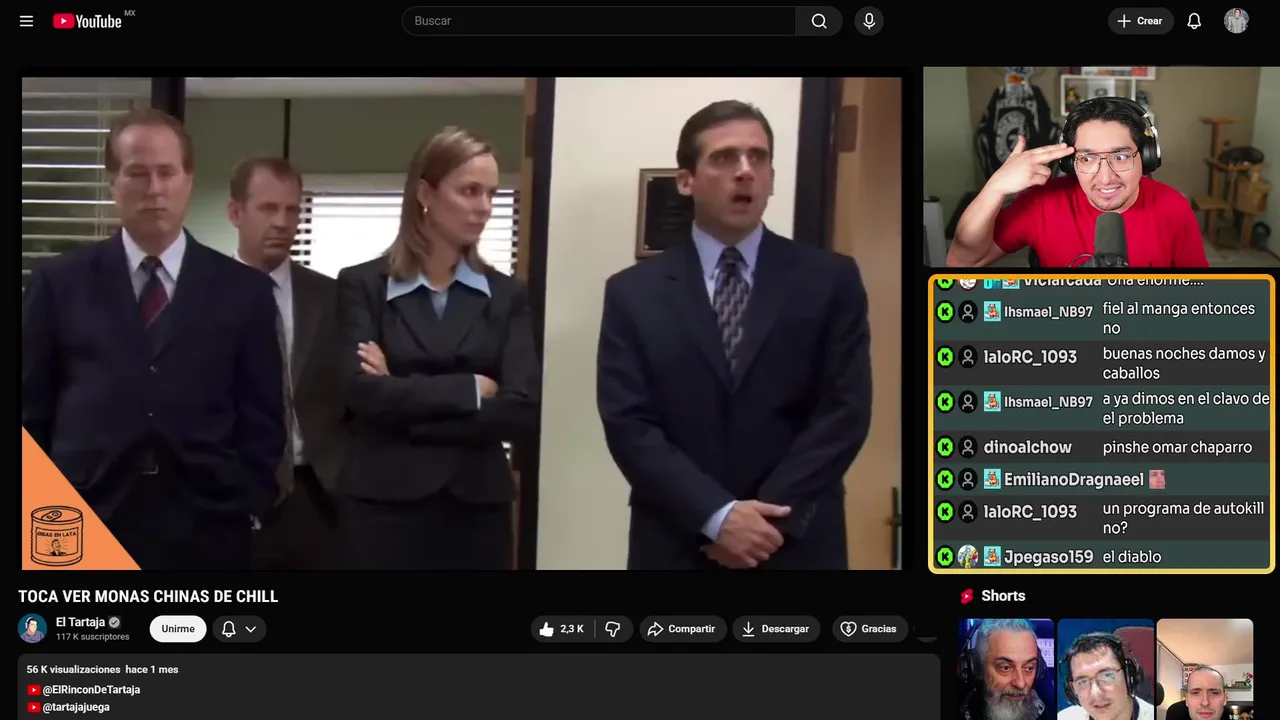Screen dimensions: 1280x720
Task: Click the Gracias button
Action: 869,629
